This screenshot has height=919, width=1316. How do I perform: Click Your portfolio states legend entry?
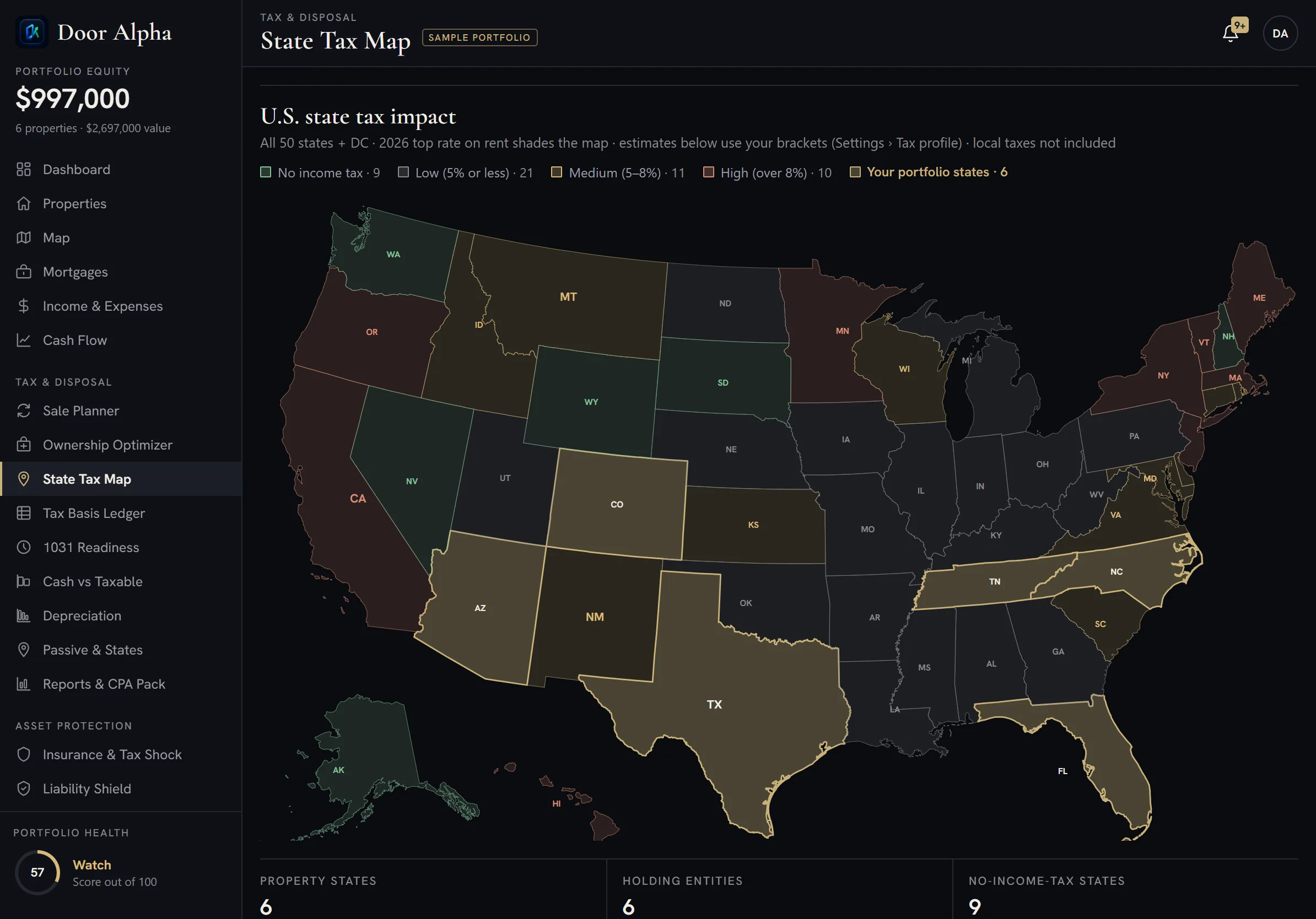pyautogui.click(x=929, y=172)
